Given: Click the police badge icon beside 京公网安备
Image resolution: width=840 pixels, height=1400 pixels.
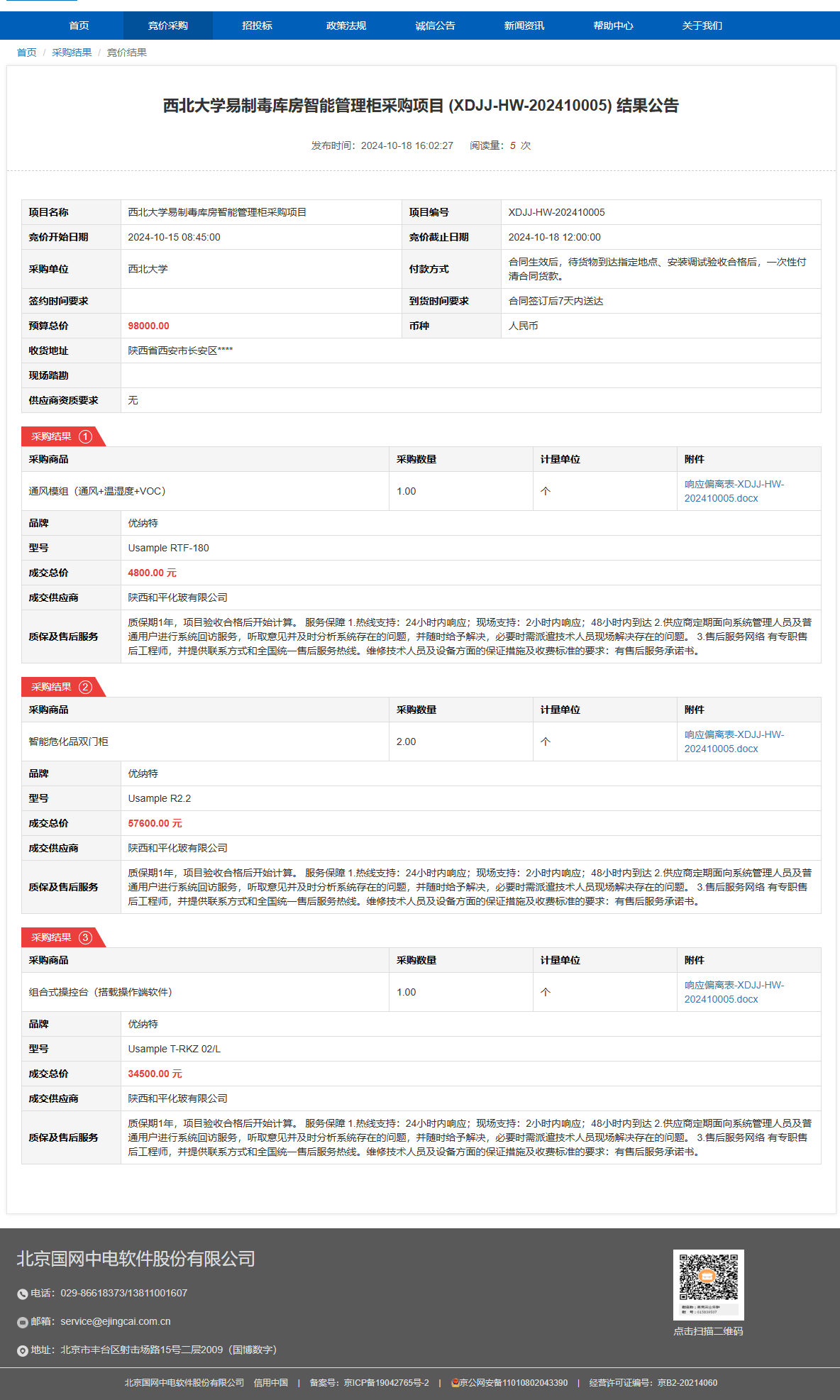Looking at the screenshot, I should click(x=455, y=1382).
